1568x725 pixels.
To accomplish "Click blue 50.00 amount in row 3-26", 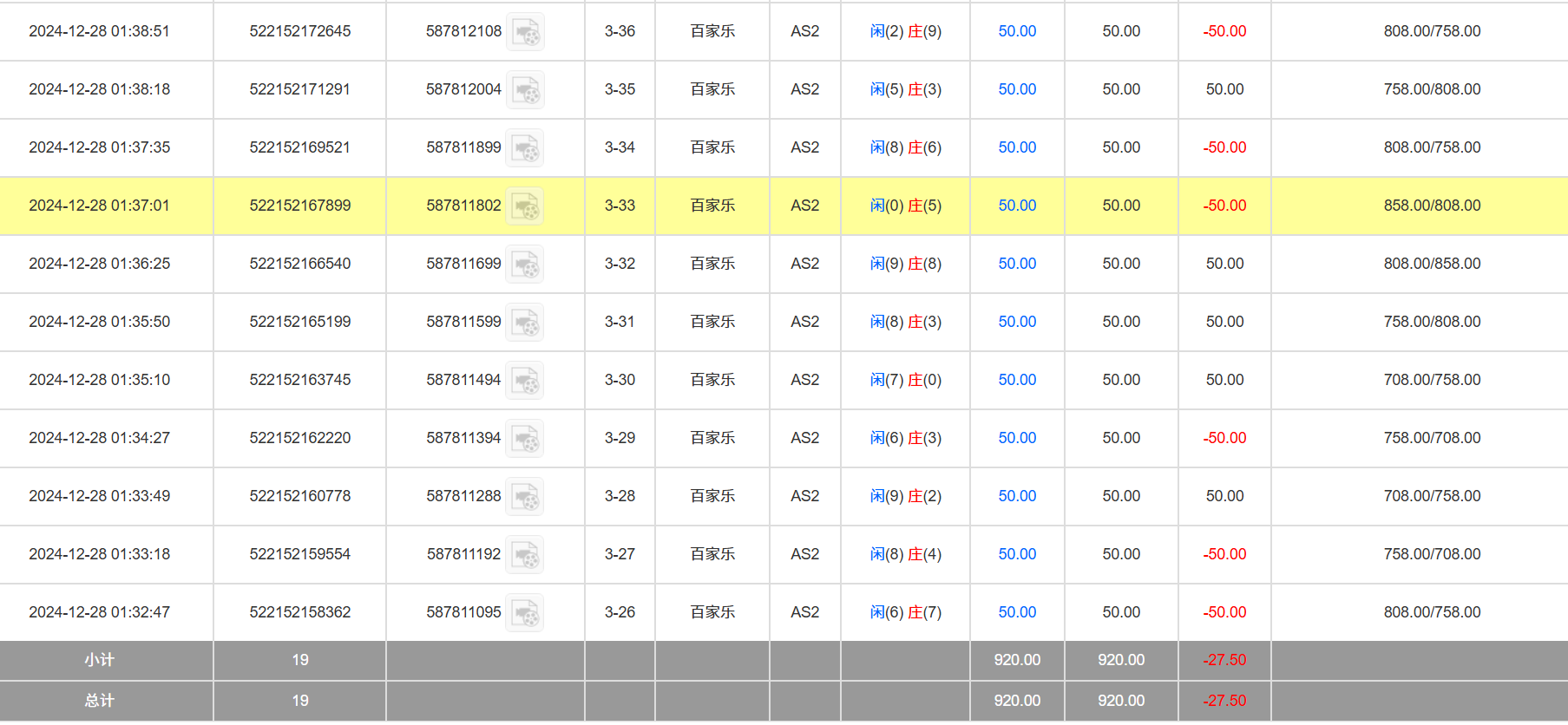I will point(1017,612).
